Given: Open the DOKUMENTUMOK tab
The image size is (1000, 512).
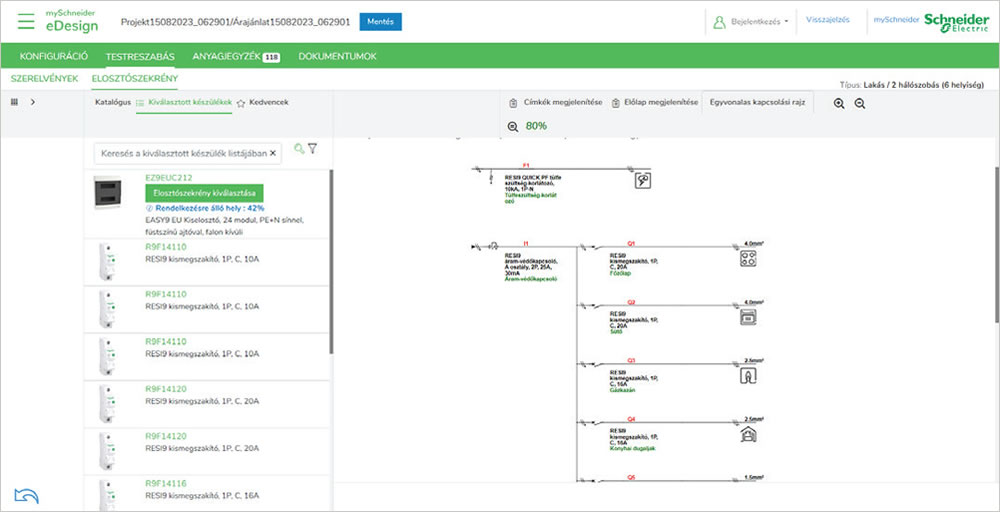Looking at the screenshot, I should [x=337, y=56].
